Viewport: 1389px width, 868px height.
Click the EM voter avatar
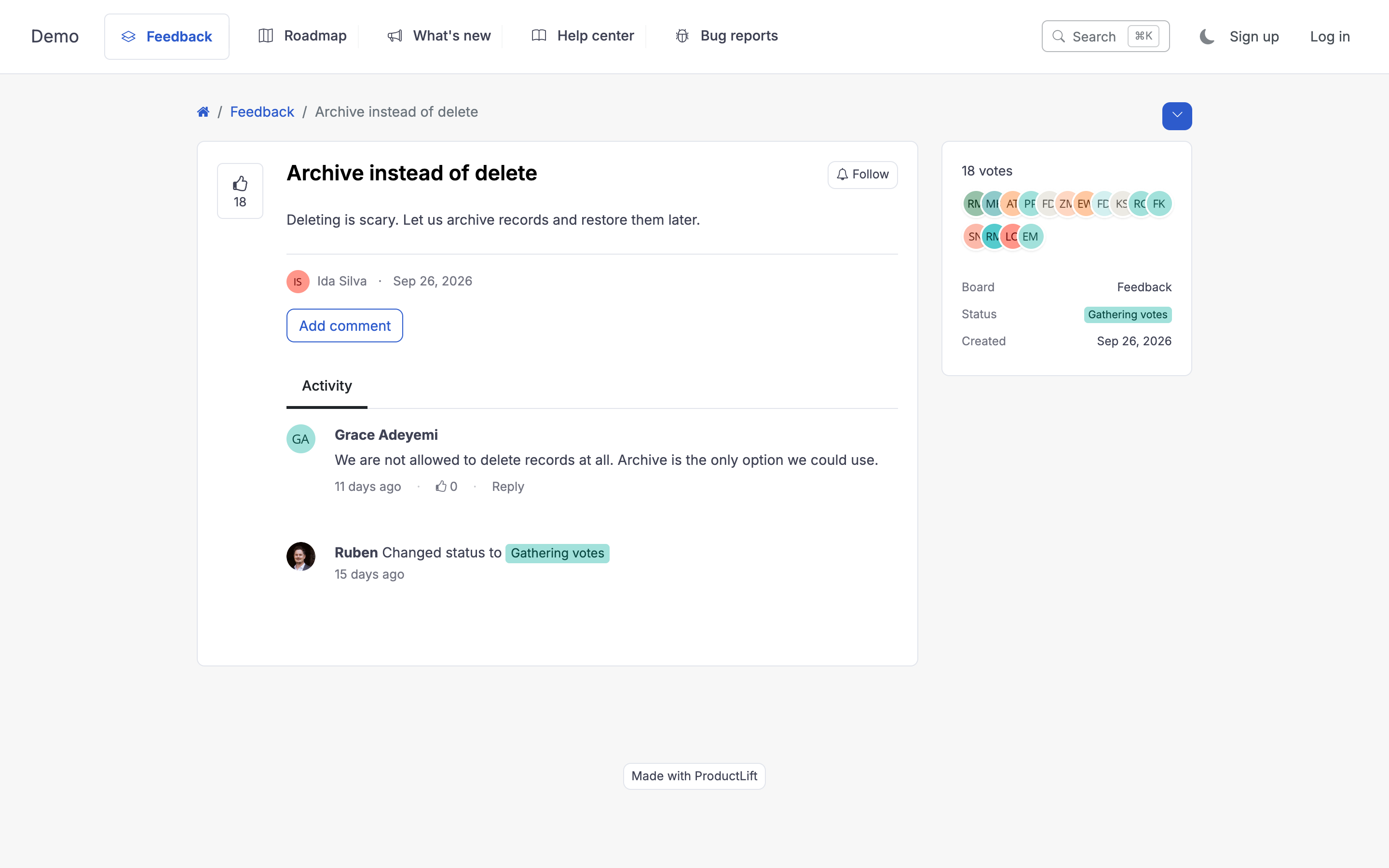tap(1030, 236)
